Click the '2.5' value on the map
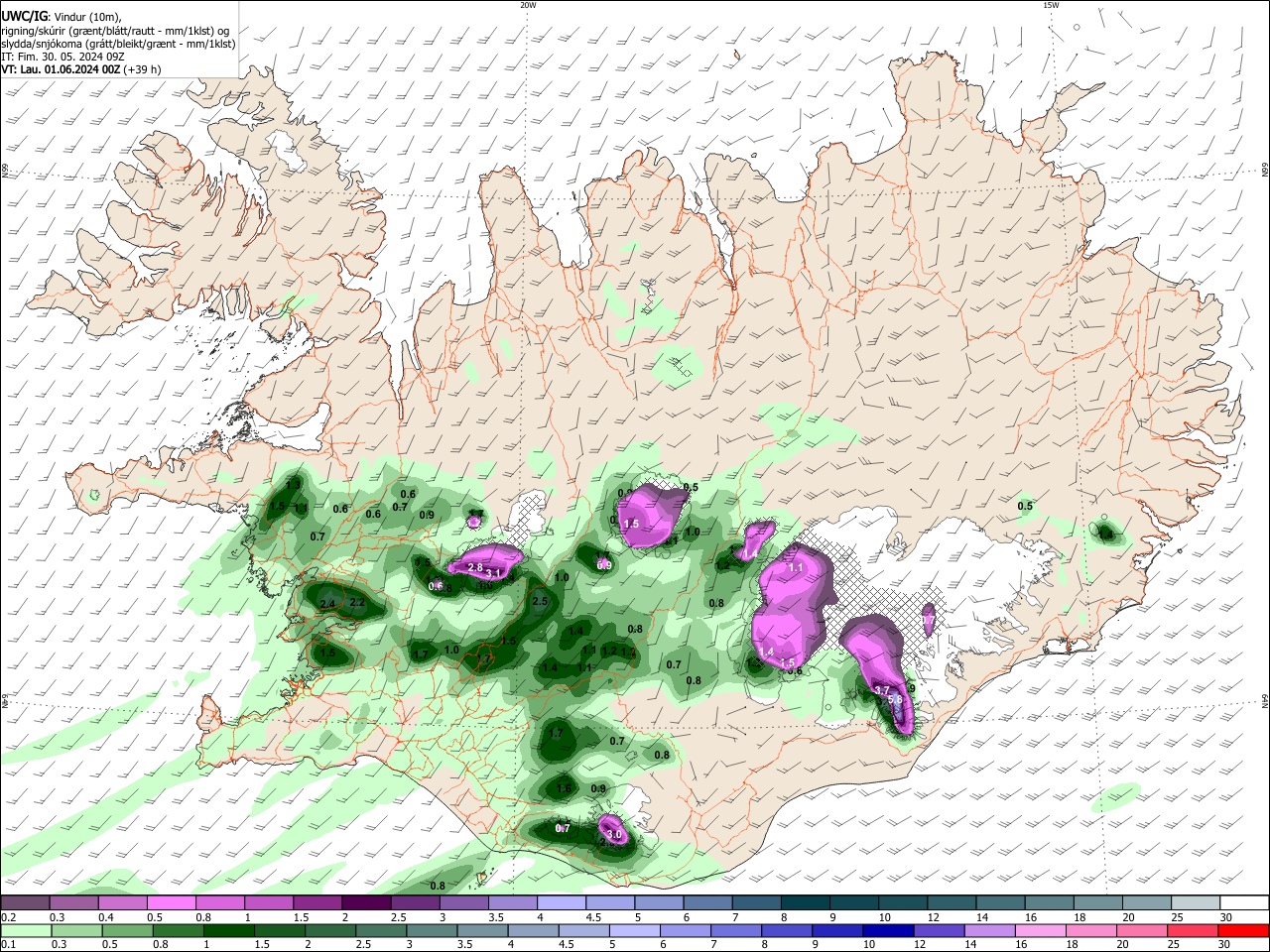 (x=541, y=601)
